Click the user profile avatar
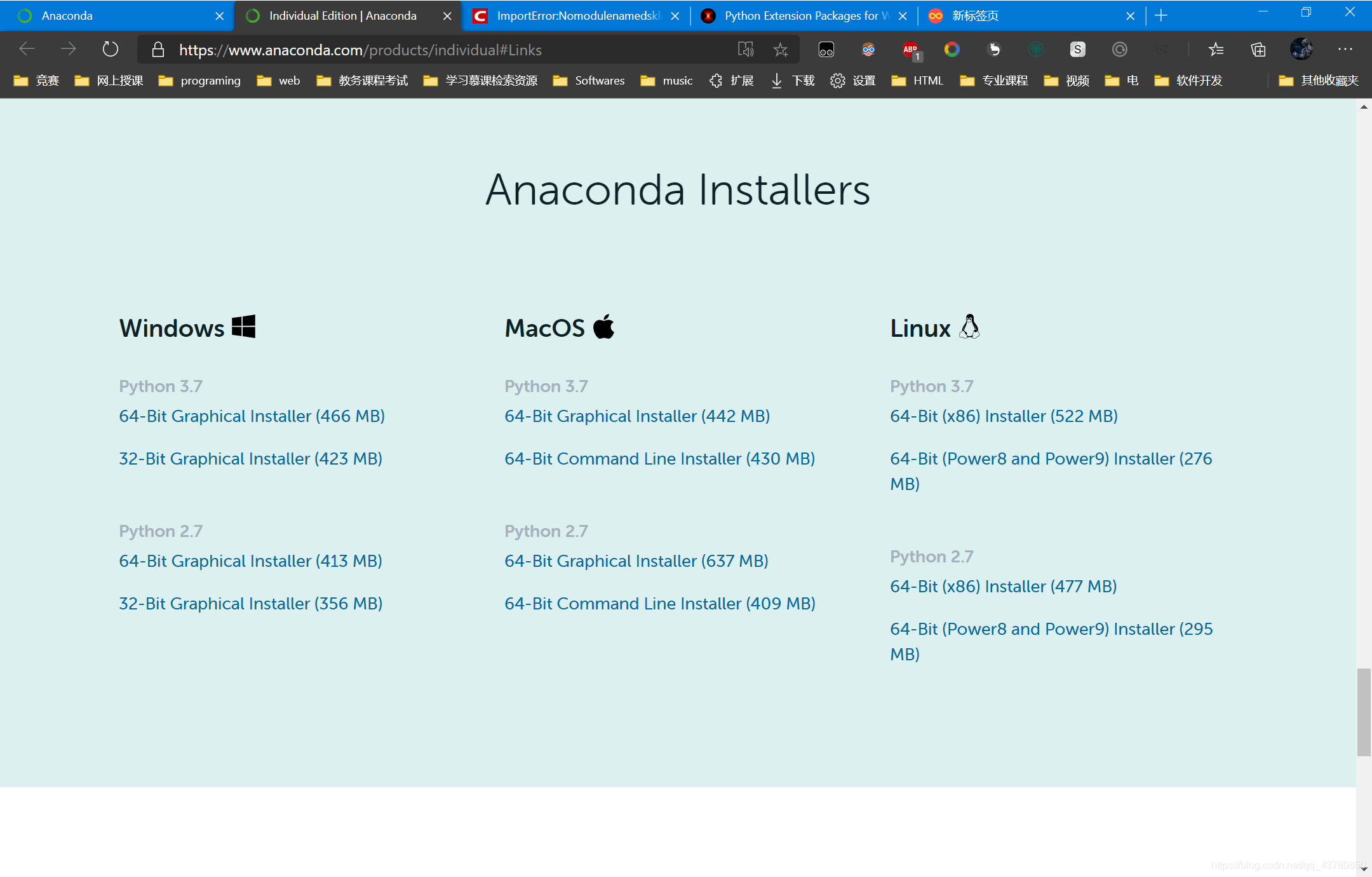The image size is (1372, 877). tap(1301, 49)
